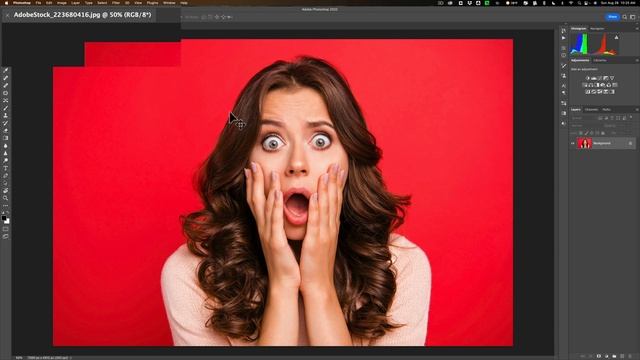Viewport: 640px width, 360px height.
Task: Open the Apple menu
Action: click(x=6, y=3)
